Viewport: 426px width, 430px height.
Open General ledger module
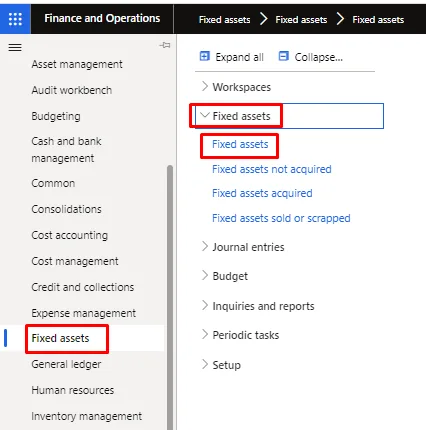(66, 364)
